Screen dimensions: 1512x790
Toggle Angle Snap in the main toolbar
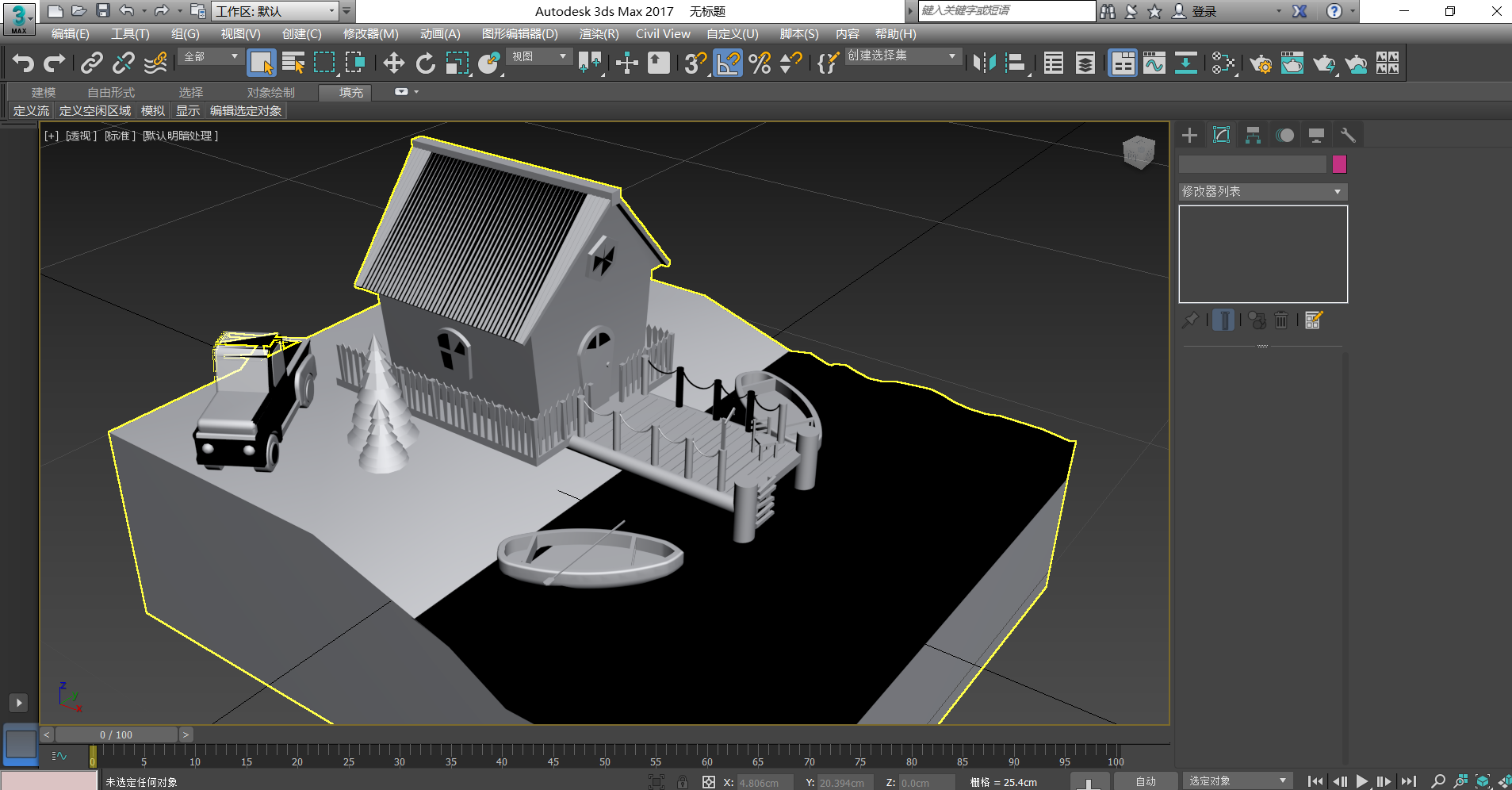(727, 63)
